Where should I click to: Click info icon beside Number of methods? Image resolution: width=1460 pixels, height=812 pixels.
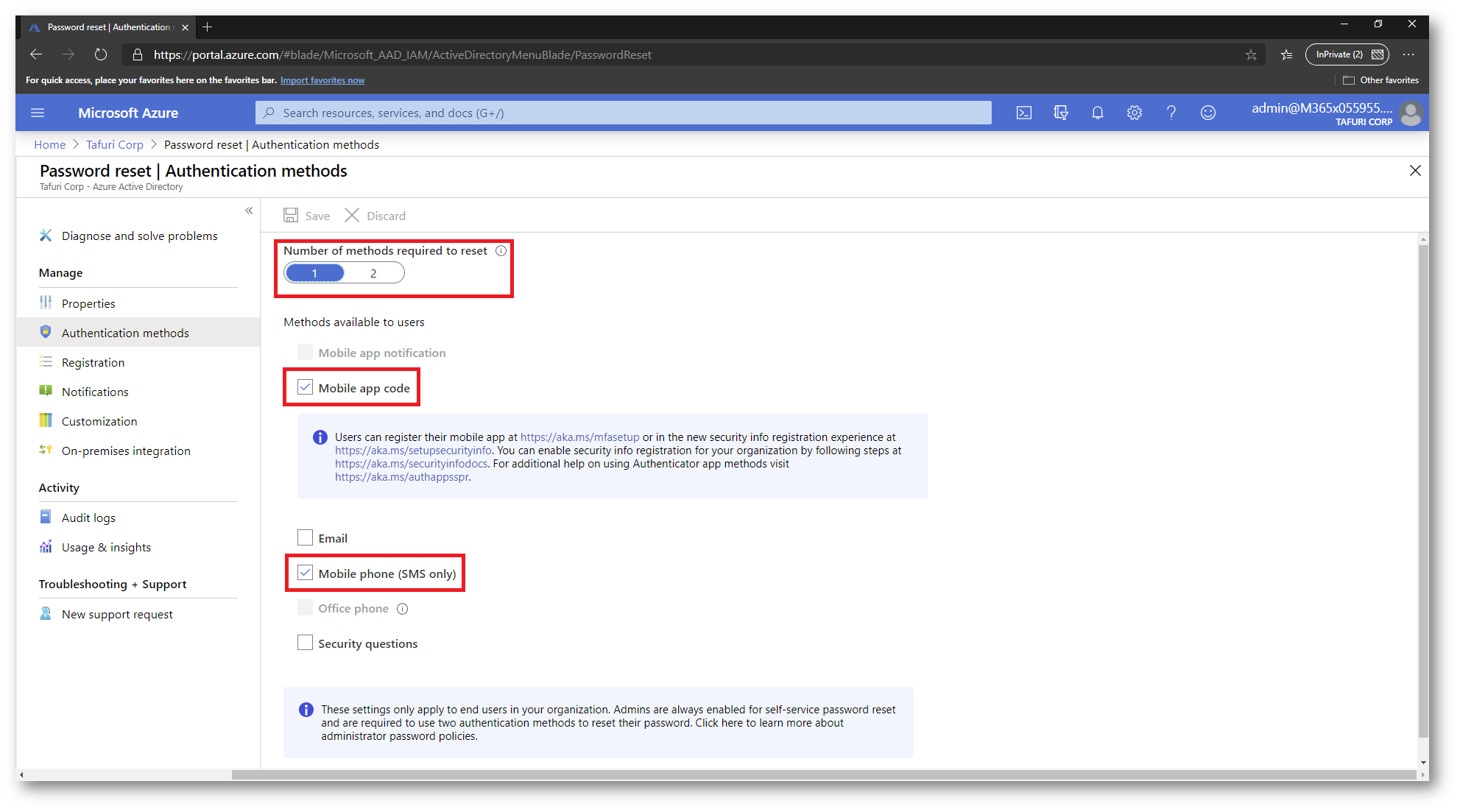pyautogui.click(x=501, y=250)
